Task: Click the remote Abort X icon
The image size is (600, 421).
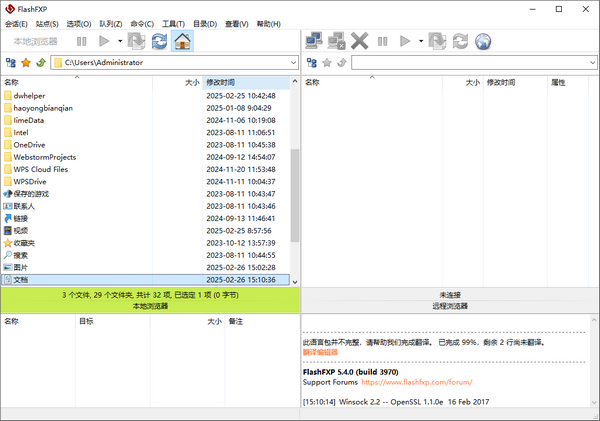Action: point(360,41)
